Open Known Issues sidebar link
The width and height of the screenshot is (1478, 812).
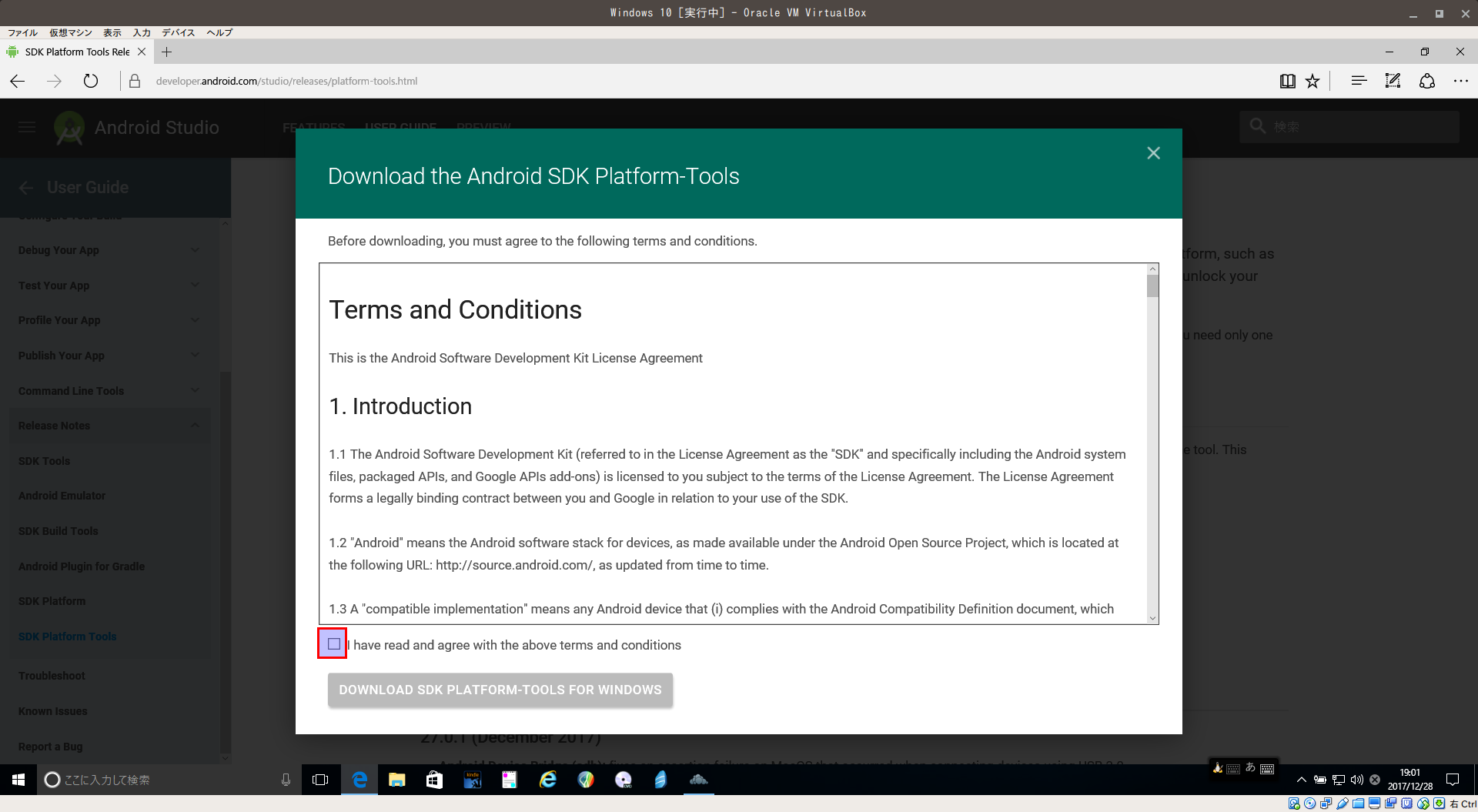[x=53, y=711]
